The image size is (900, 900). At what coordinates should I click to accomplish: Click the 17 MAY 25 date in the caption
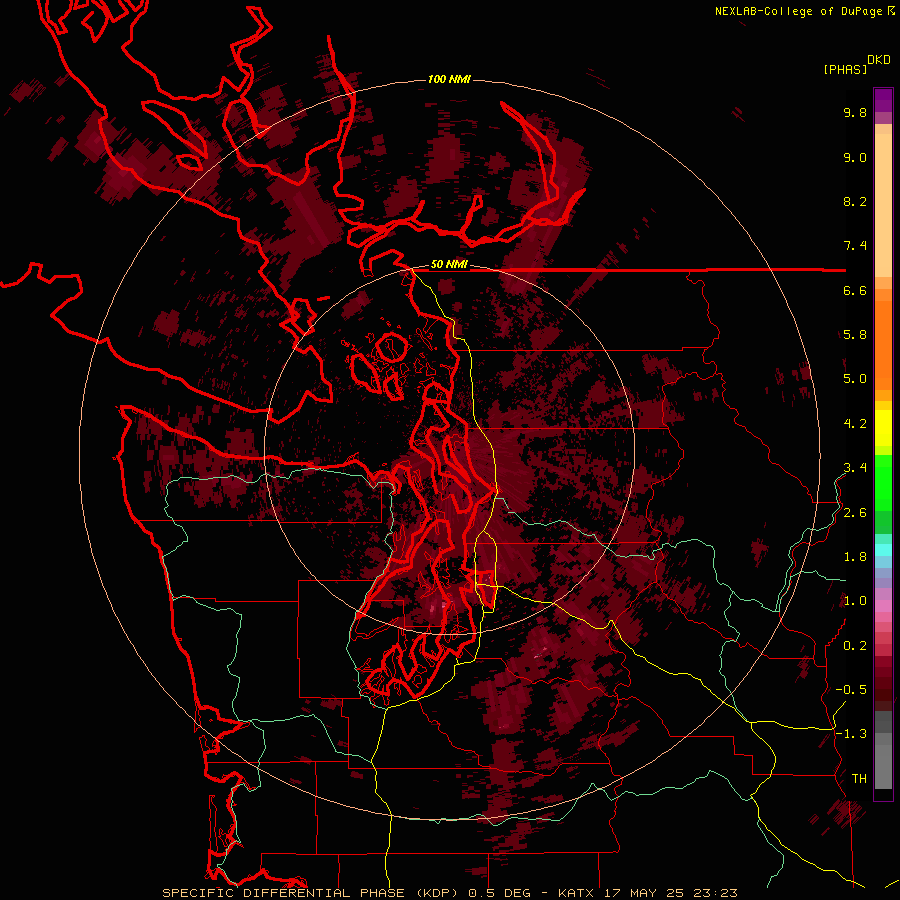(643, 893)
